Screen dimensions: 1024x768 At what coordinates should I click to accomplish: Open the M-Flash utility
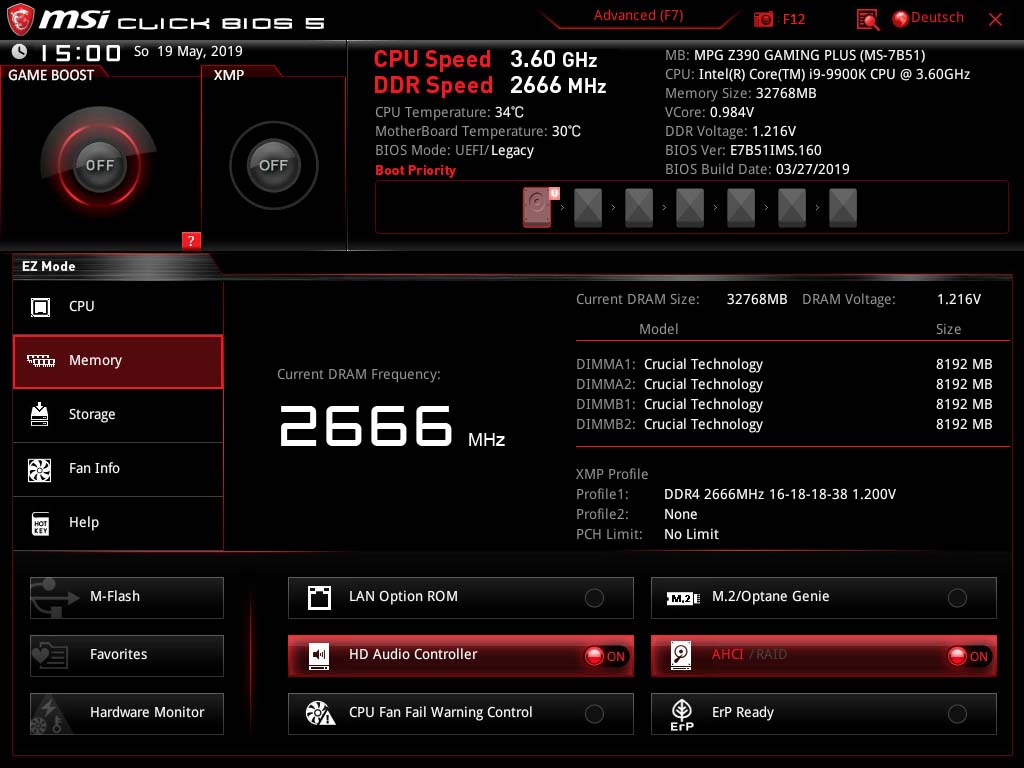[127, 598]
